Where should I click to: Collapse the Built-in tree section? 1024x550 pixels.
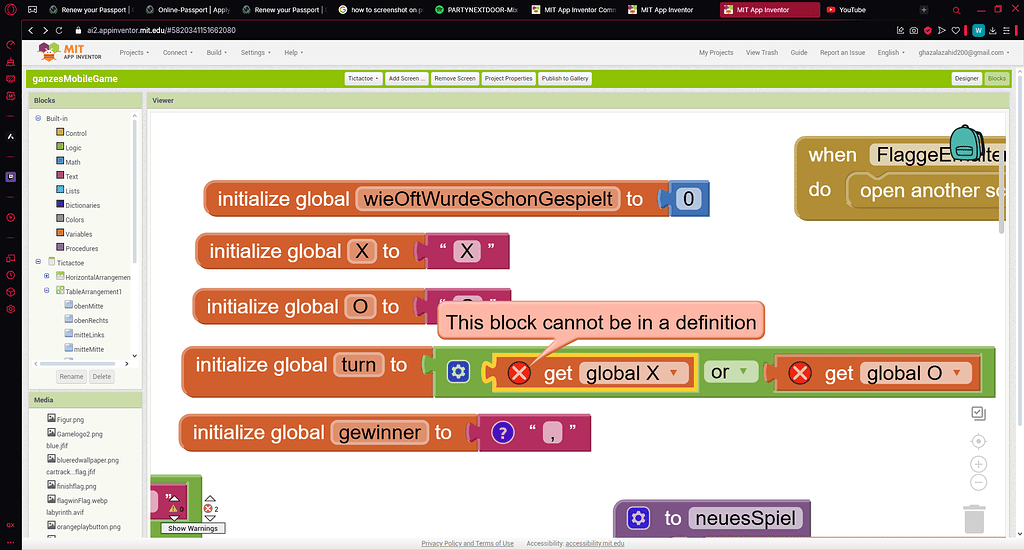pyautogui.click(x=38, y=118)
